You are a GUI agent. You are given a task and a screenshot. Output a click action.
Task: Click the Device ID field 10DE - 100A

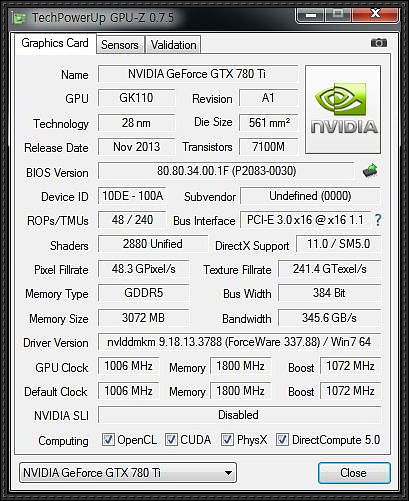point(132,196)
